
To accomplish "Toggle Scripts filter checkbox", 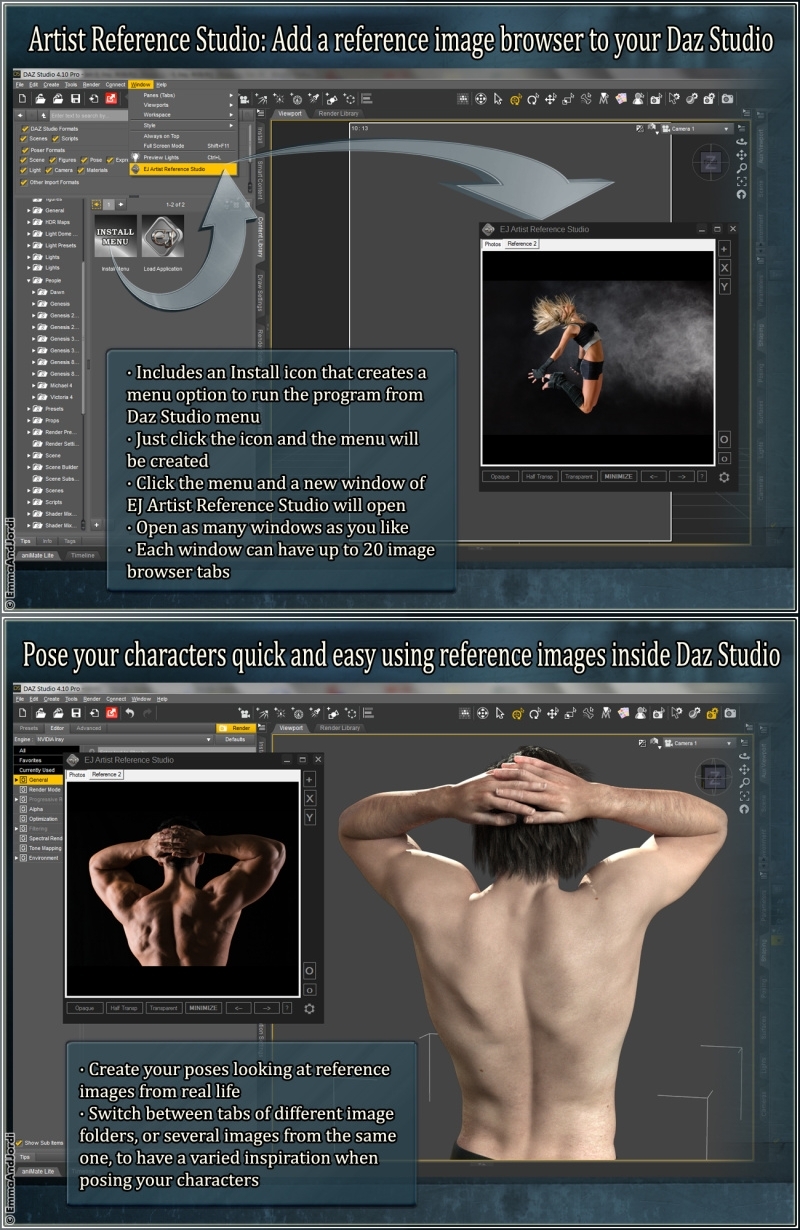I will (56, 139).
